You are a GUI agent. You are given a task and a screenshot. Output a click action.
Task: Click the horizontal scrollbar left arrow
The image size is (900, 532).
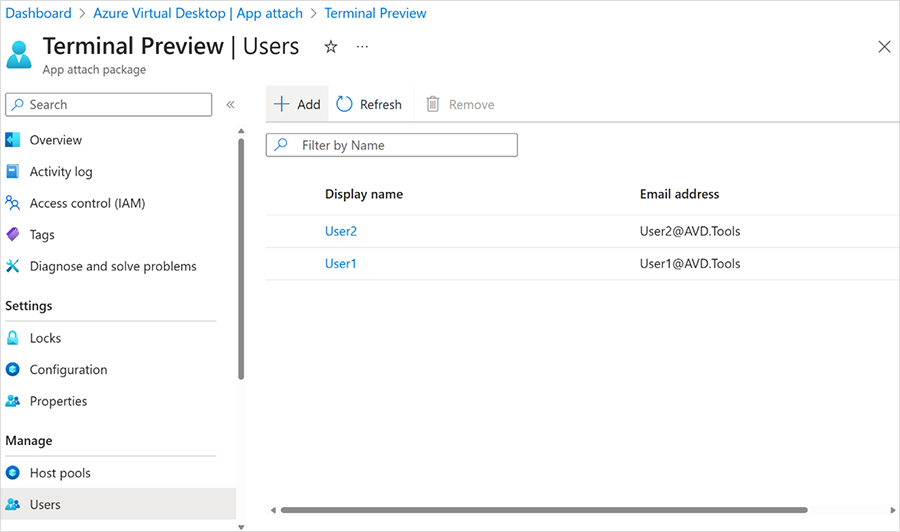coord(273,510)
